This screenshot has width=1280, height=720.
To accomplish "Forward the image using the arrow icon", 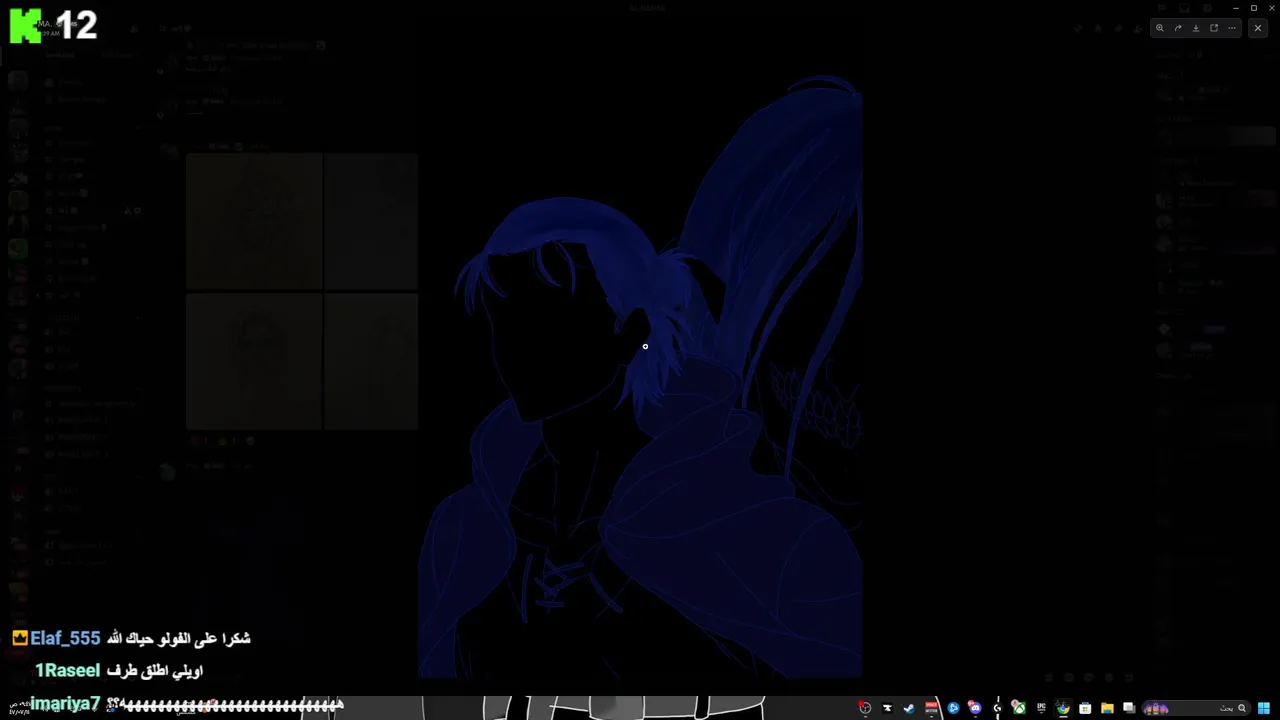I will tap(1178, 28).
